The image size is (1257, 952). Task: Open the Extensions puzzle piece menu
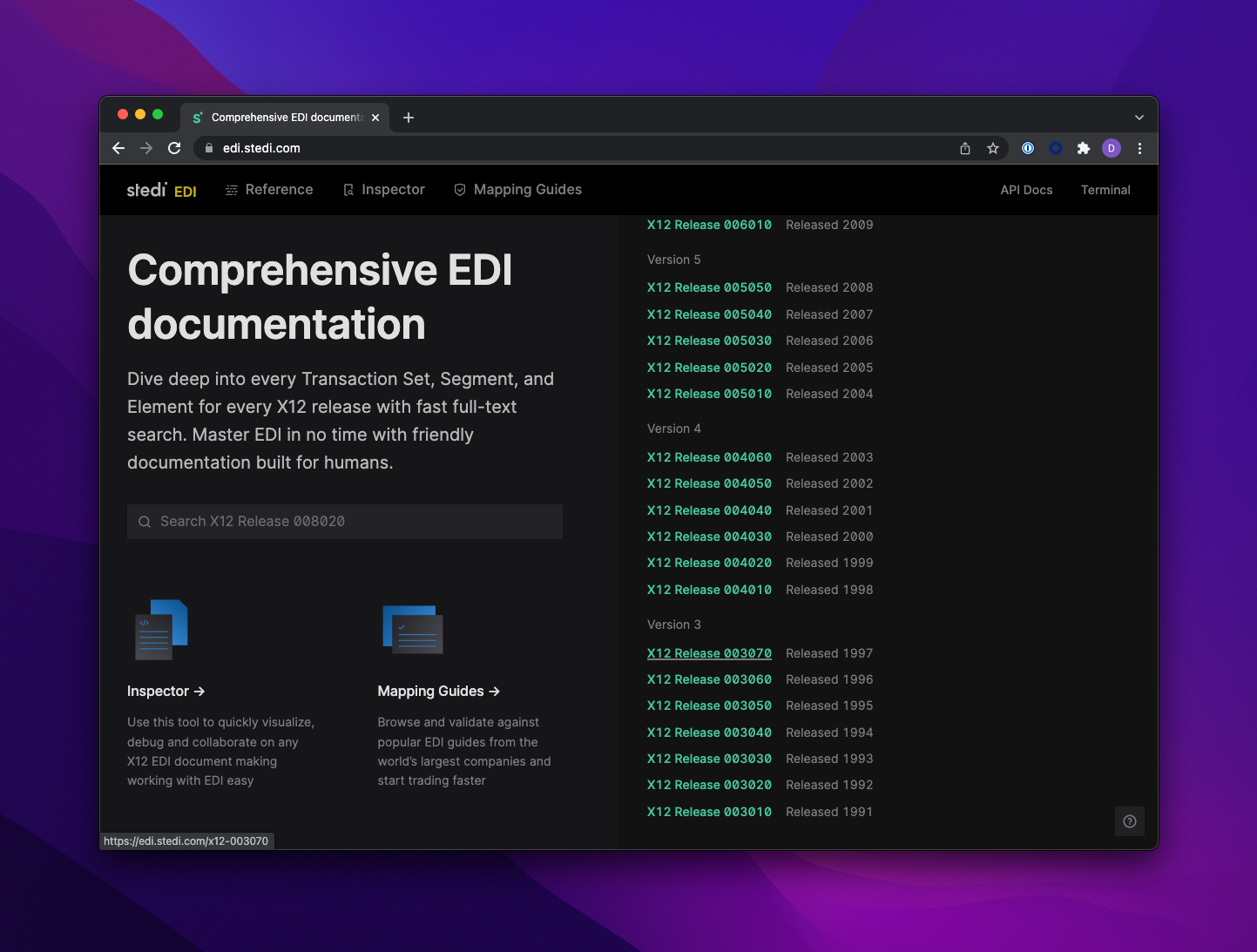[x=1084, y=148]
